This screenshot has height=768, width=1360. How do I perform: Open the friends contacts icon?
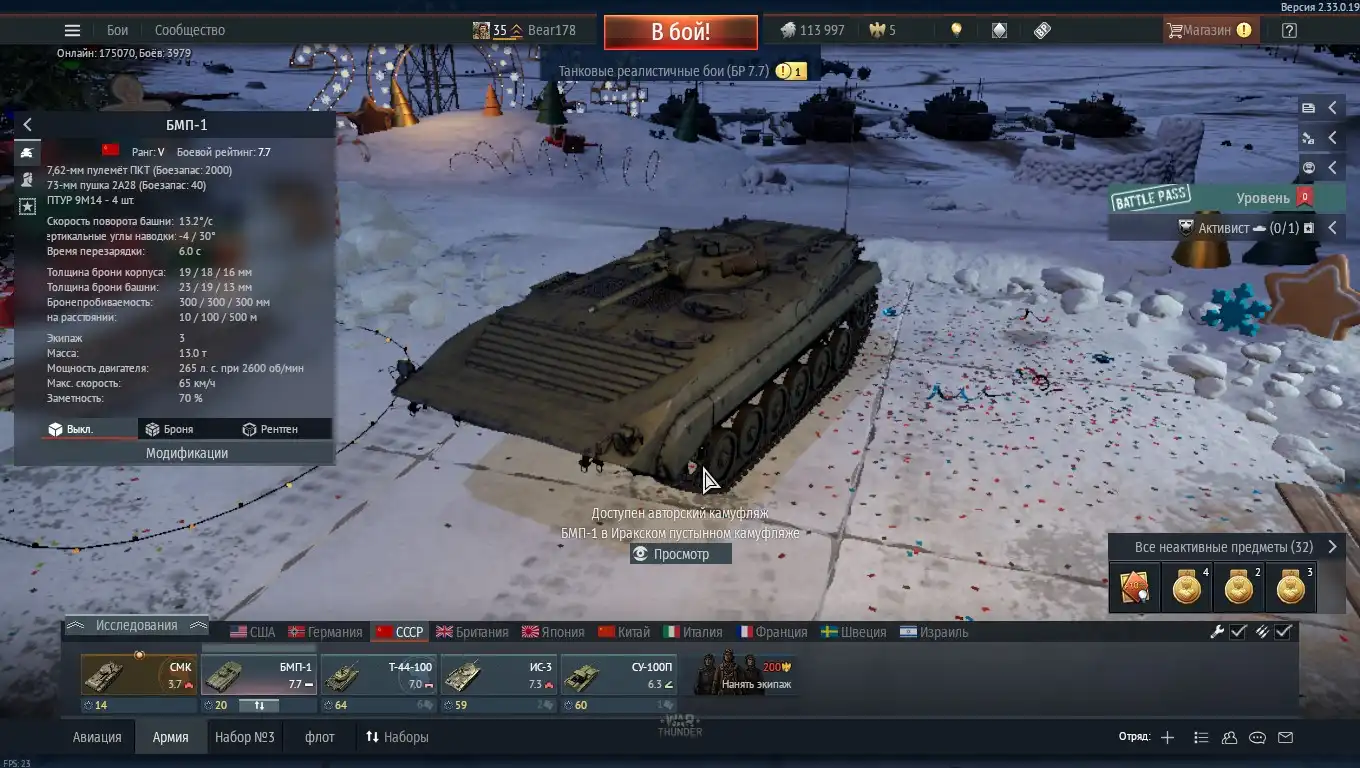pos(1230,738)
